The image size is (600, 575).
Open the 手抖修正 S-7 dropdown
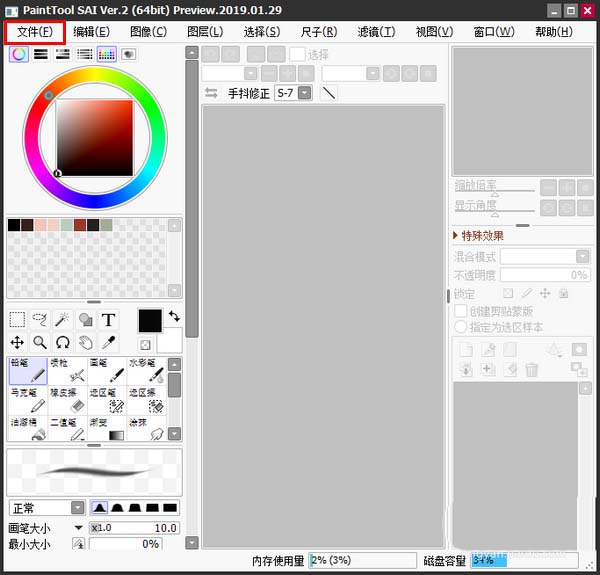[x=305, y=93]
